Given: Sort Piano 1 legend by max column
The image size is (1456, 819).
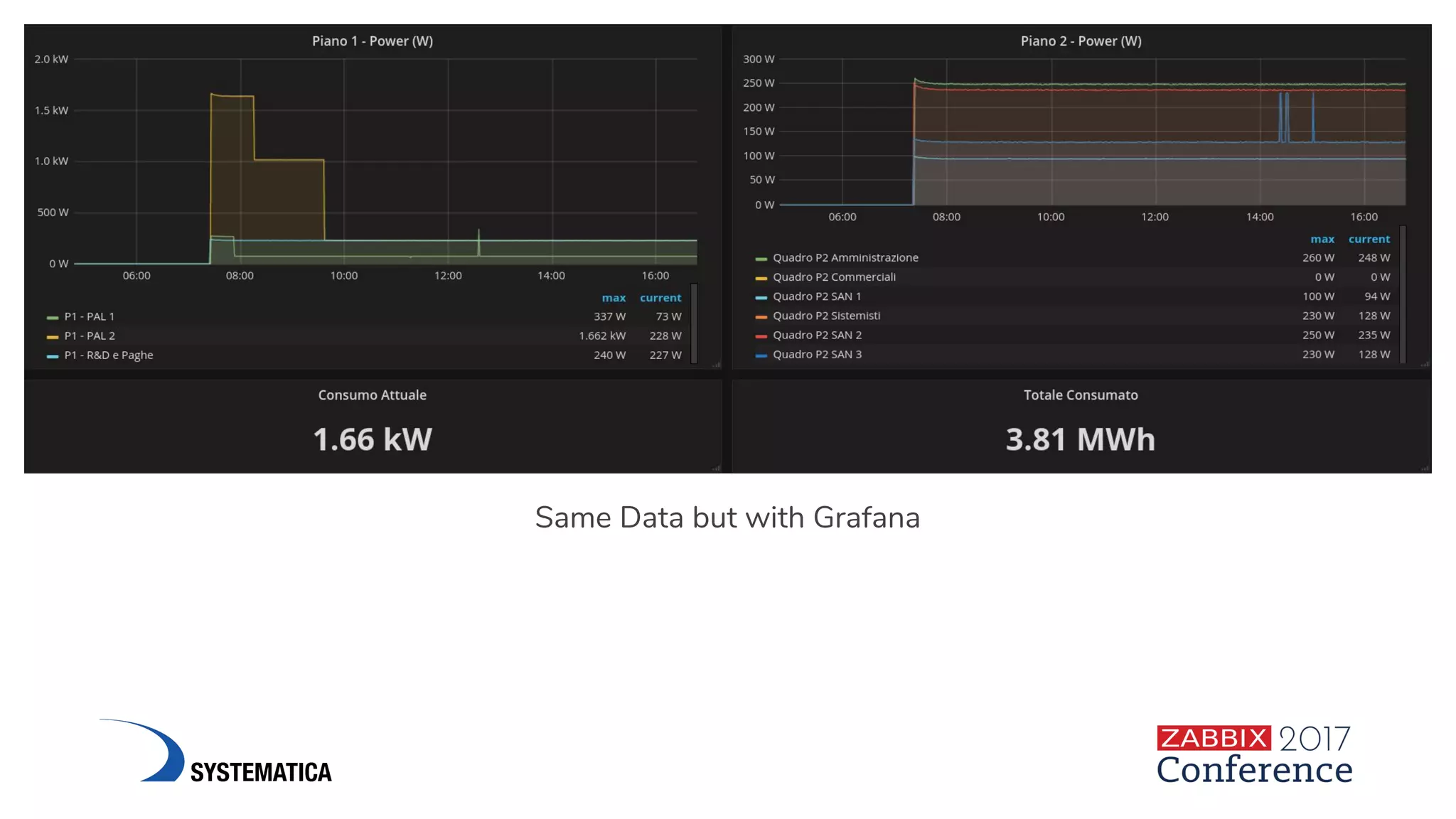Looking at the screenshot, I should click(614, 298).
